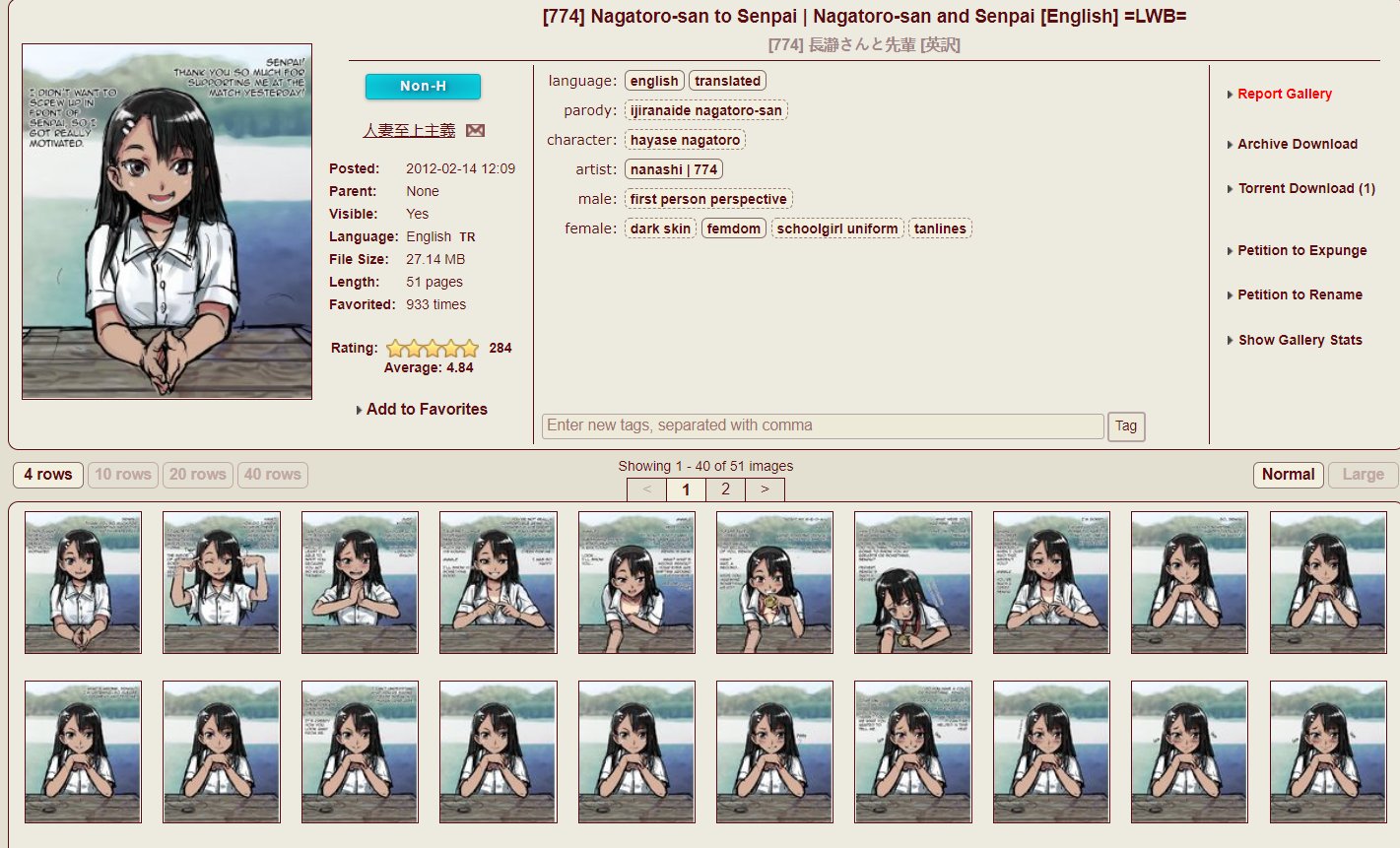Click the file size value 27.14 MB

[435, 259]
